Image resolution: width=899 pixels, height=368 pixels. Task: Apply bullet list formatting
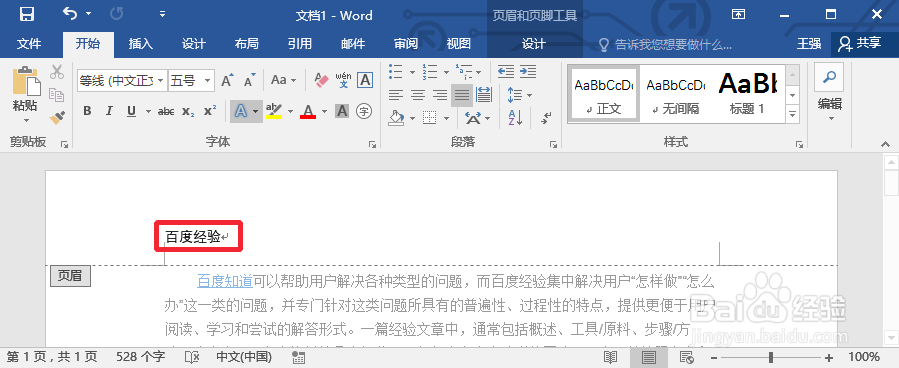[395, 72]
